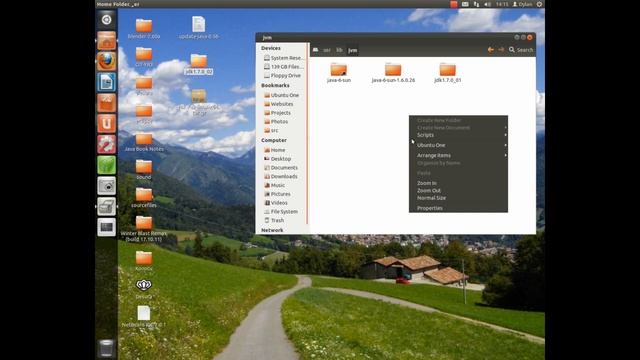Screen dimensions: 640x360
Task: Select the Blender folder on desktop
Action: [144, 29]
